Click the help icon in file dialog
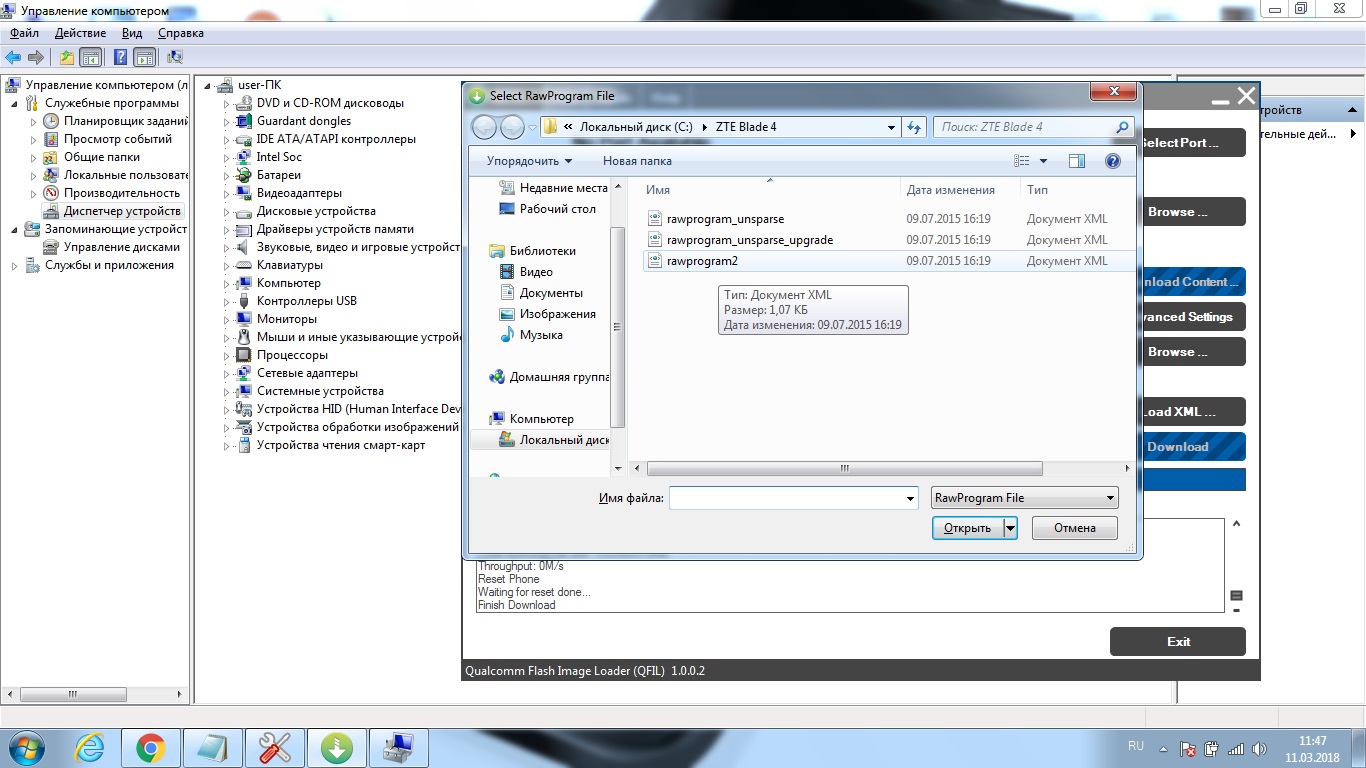 1112,161
